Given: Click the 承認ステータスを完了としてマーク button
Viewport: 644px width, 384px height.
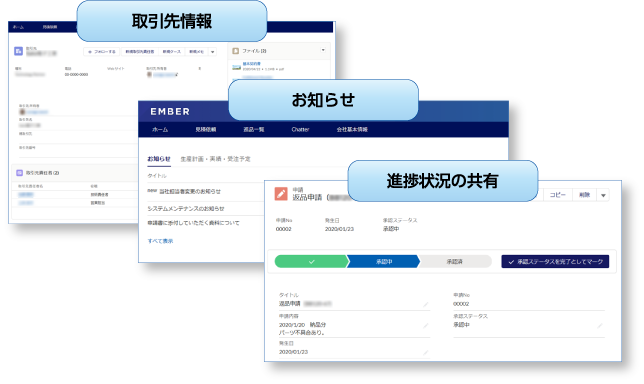Looking at the screenshot, I should (555, 262).
